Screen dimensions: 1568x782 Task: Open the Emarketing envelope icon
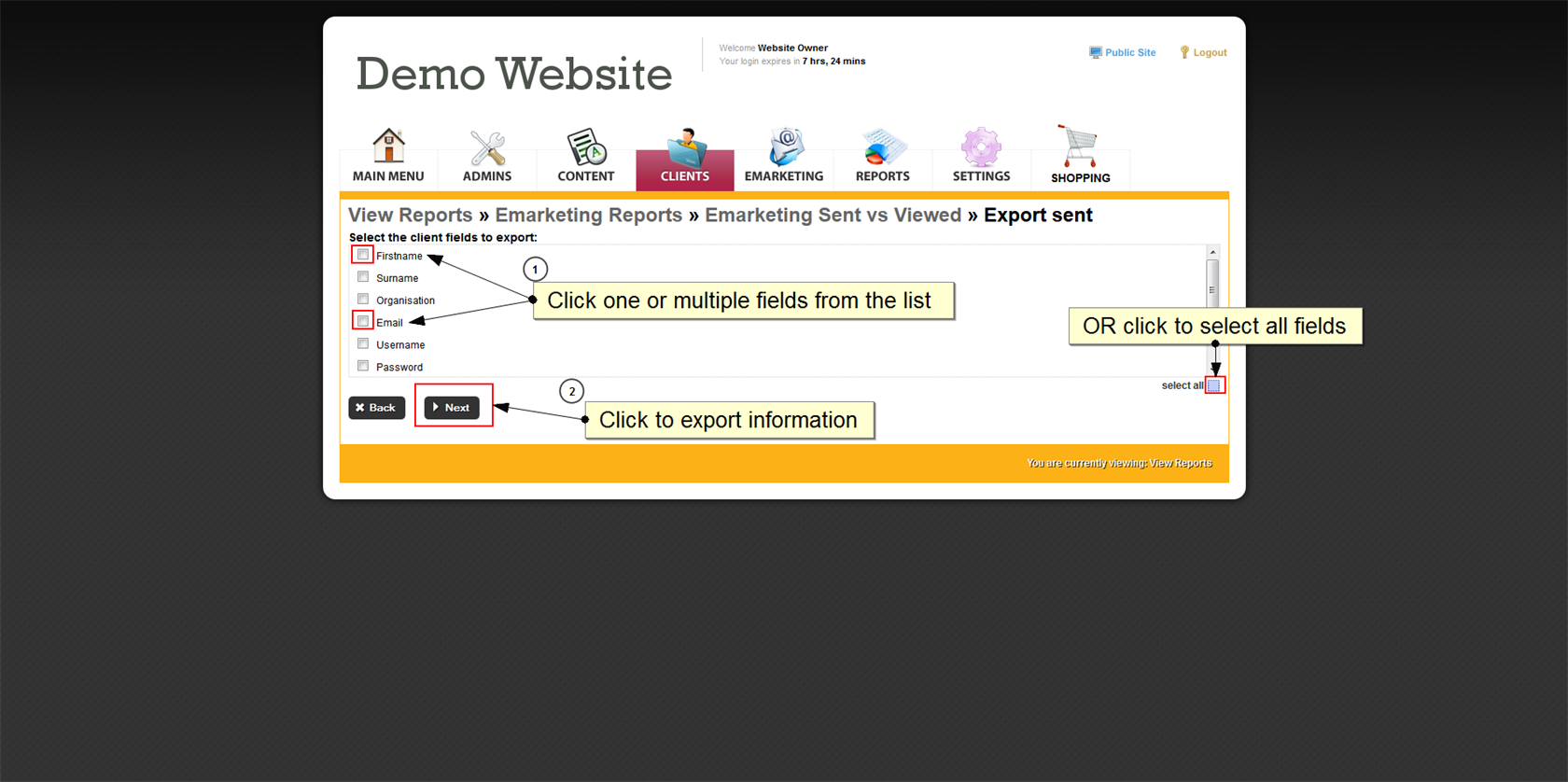[x=784, y=147]
